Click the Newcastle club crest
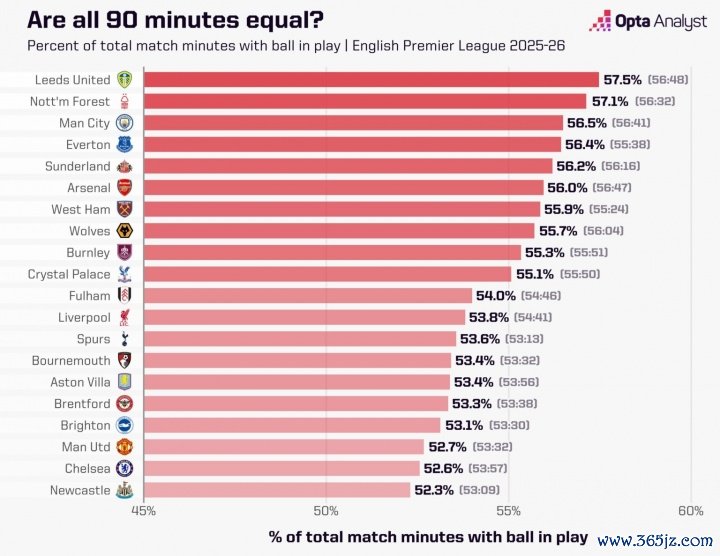720x556 pixels. (x=125, y=490)
